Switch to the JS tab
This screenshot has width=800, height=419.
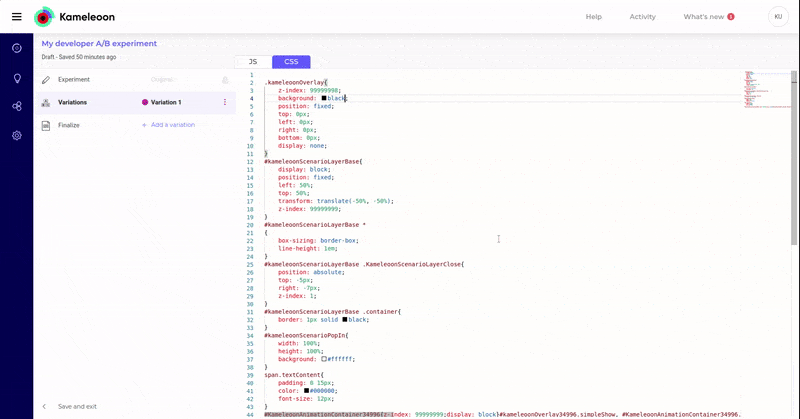click(x=253, y=62)
